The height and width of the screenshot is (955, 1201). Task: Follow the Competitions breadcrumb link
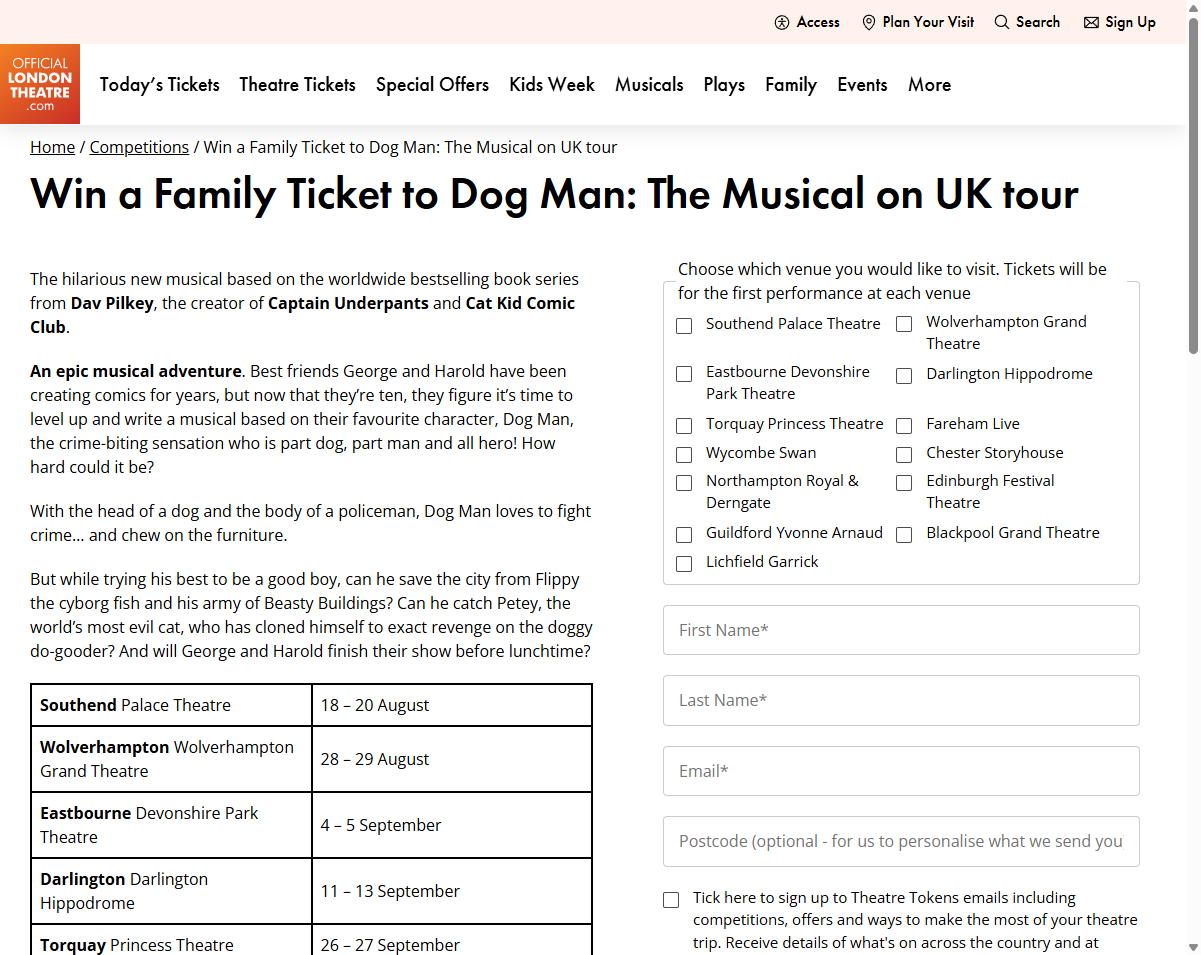[x=139, y=147]
